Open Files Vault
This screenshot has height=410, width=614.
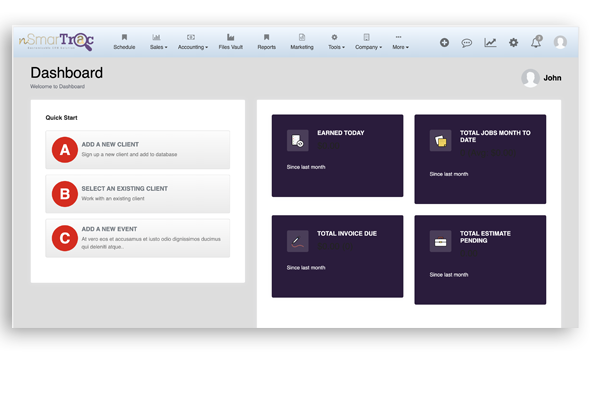click(231, 42)
